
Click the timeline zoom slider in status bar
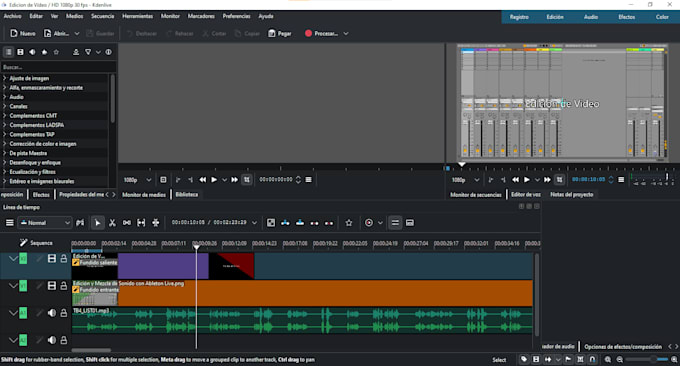pos(646,359)
